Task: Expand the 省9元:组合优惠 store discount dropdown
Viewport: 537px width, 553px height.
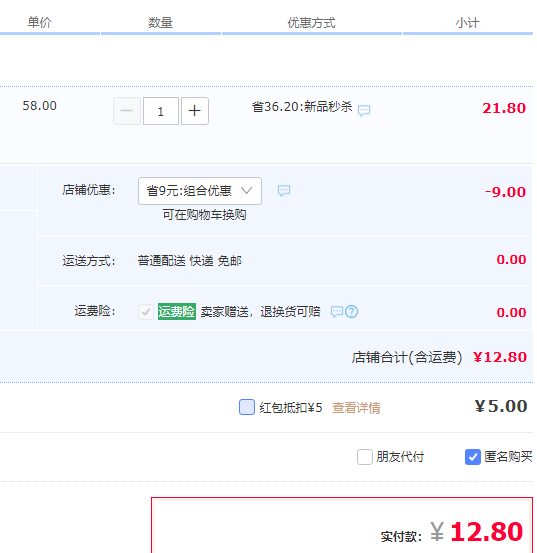Action: coord(200,191)
